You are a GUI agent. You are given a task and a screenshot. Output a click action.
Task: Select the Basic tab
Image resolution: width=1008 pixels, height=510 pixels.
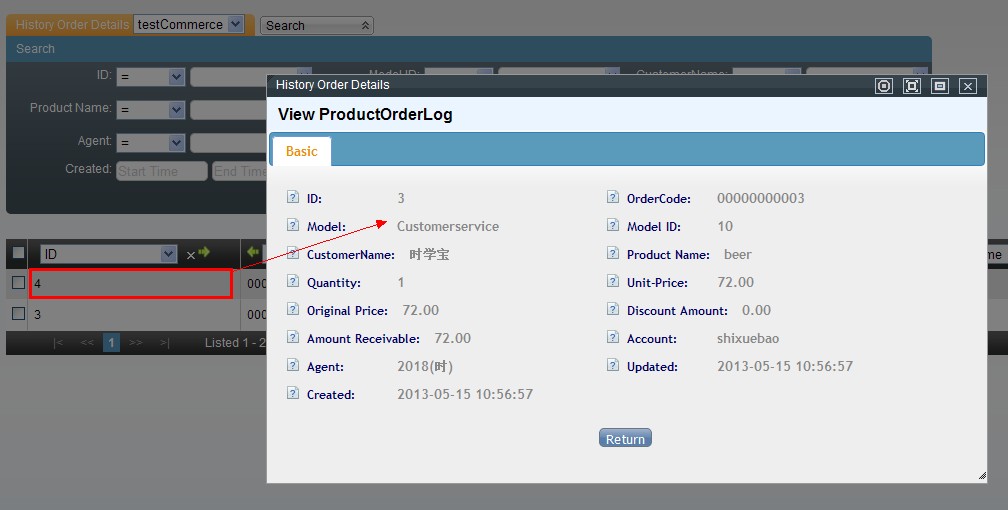pyautogui.click(x=301, y=151)
